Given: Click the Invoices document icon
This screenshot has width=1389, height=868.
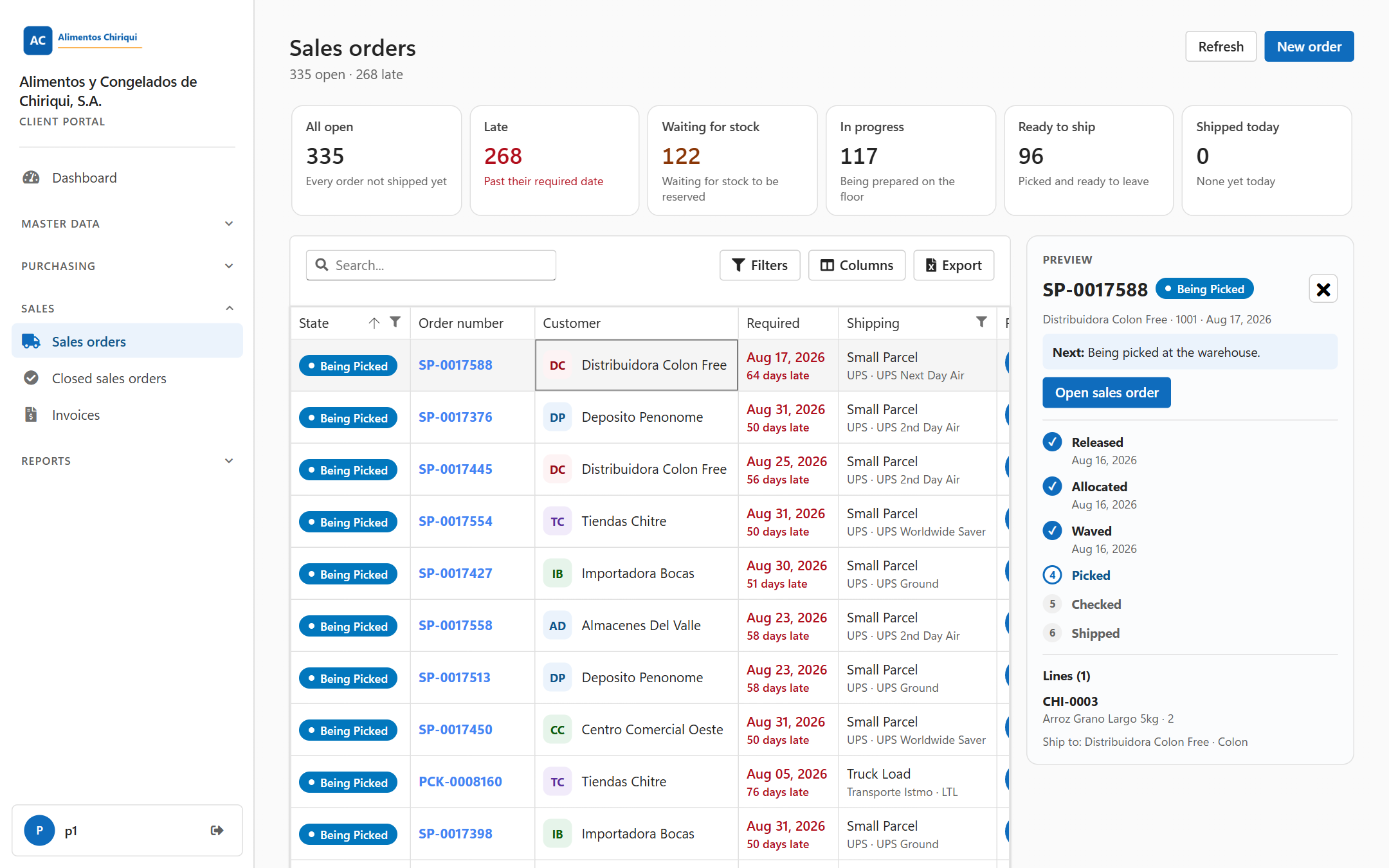Looking at the screenshot, I should [31, 415].
